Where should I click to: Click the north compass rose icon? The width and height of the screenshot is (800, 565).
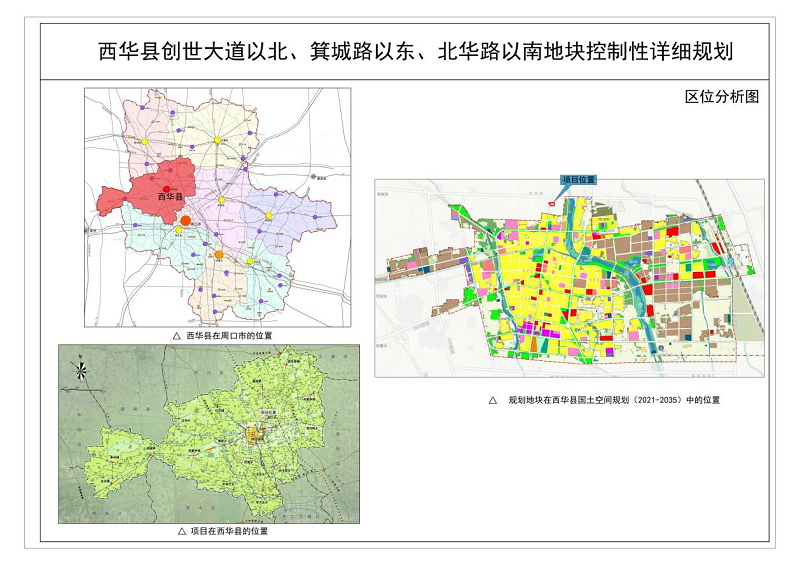(81, 369)
